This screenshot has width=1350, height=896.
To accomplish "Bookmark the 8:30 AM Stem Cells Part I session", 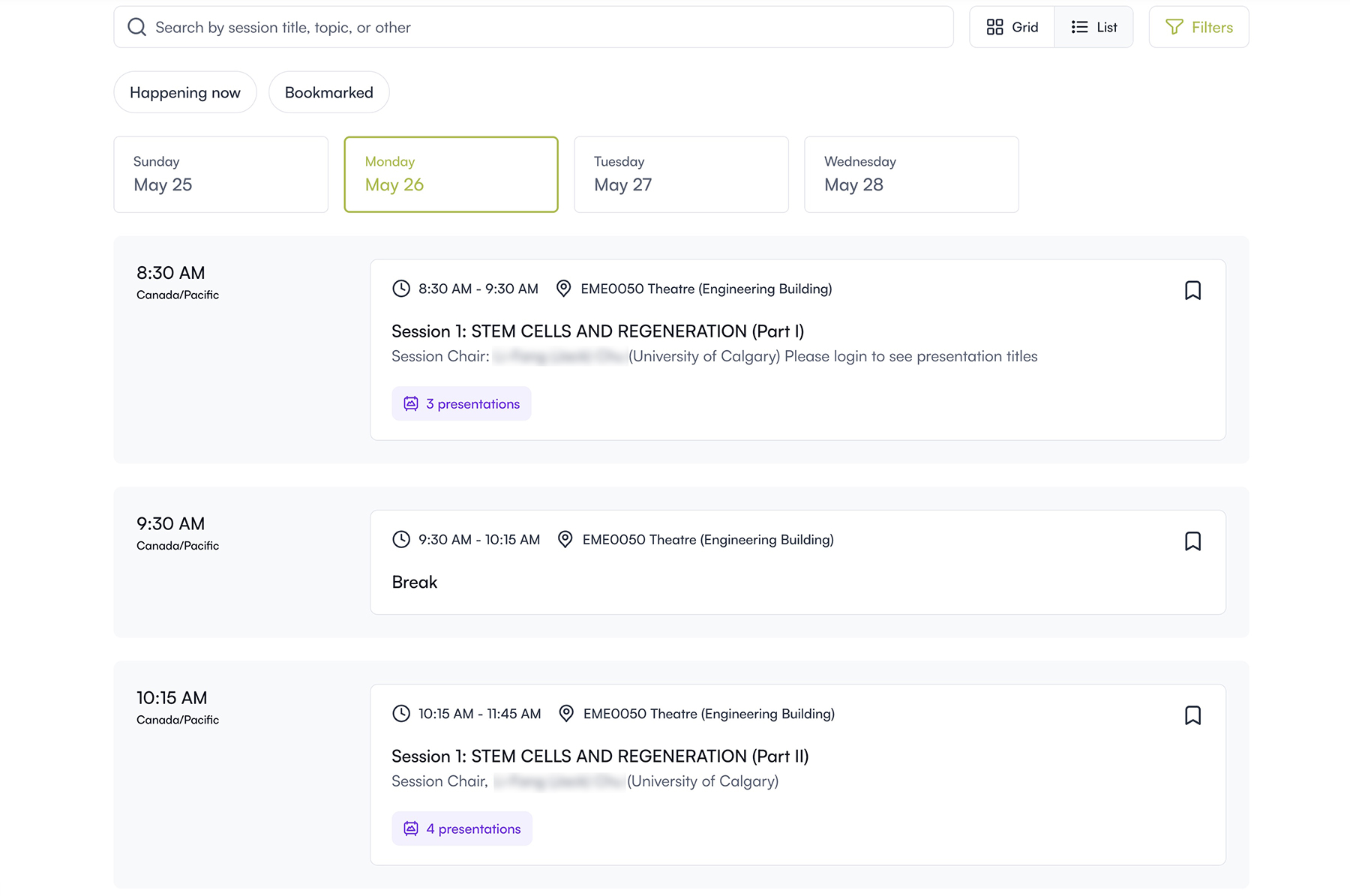I will (x=1192, y=290).
